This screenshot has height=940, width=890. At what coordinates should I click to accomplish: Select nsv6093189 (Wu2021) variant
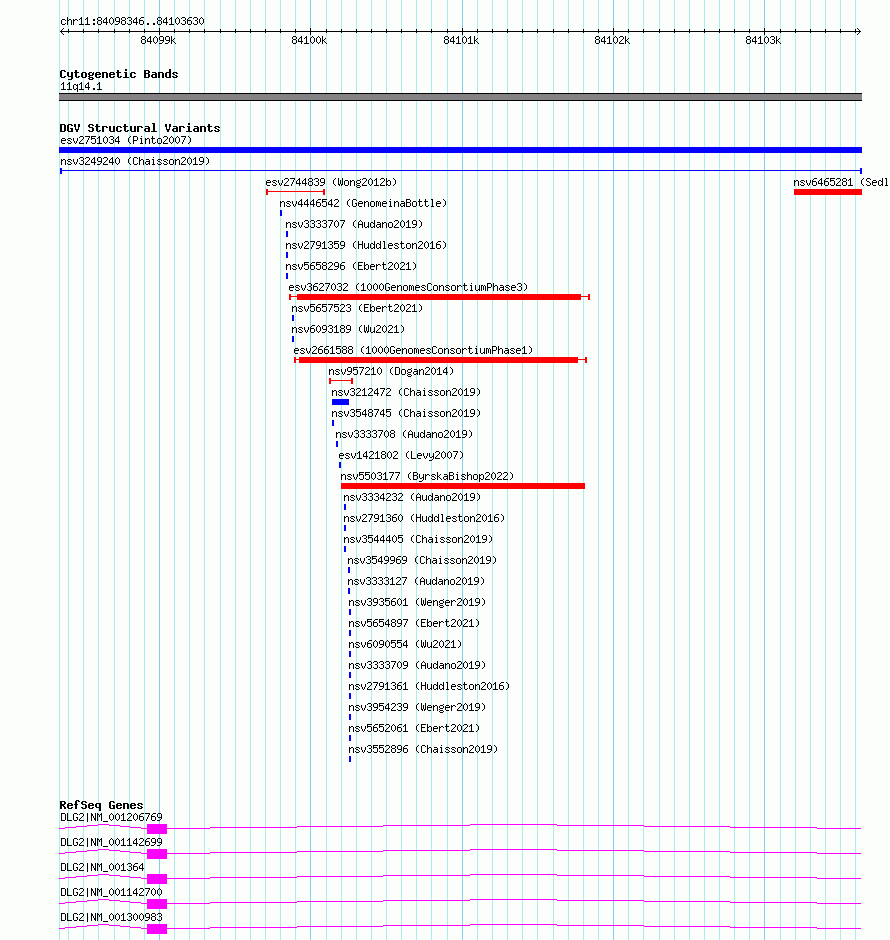[348, 329]
